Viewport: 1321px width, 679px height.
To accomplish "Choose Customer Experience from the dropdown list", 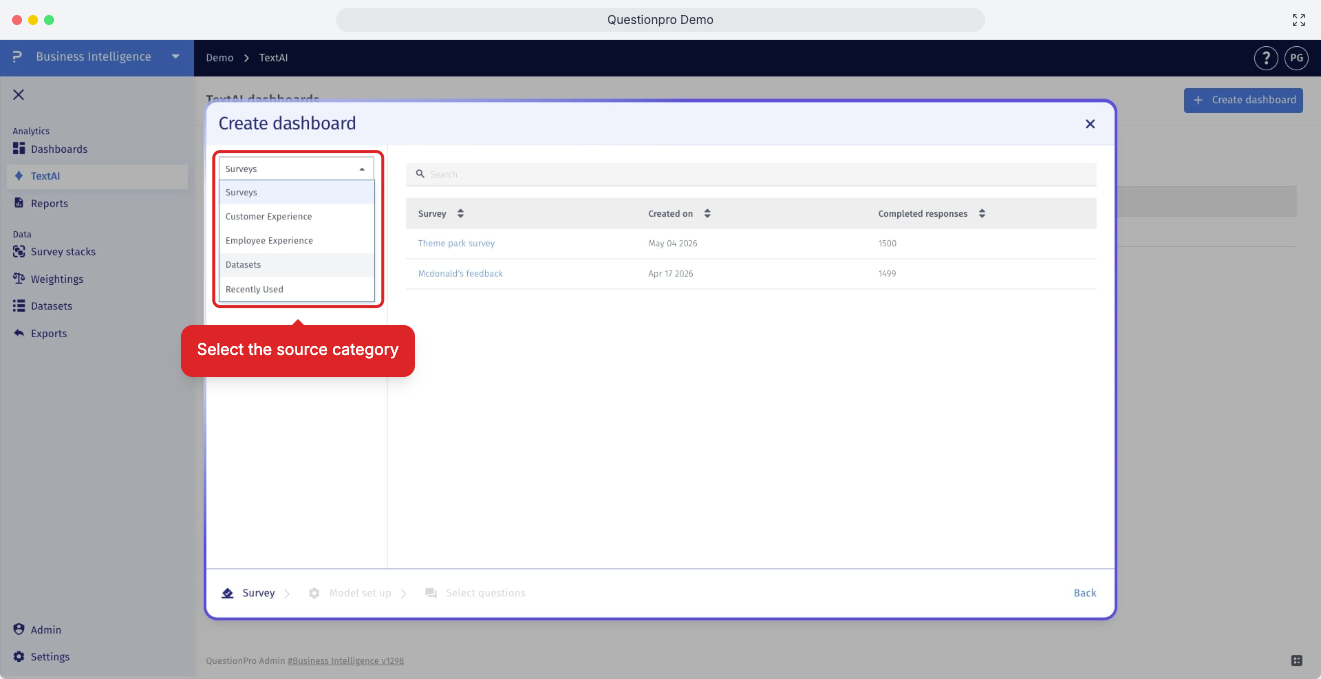I will pos(297,216).
